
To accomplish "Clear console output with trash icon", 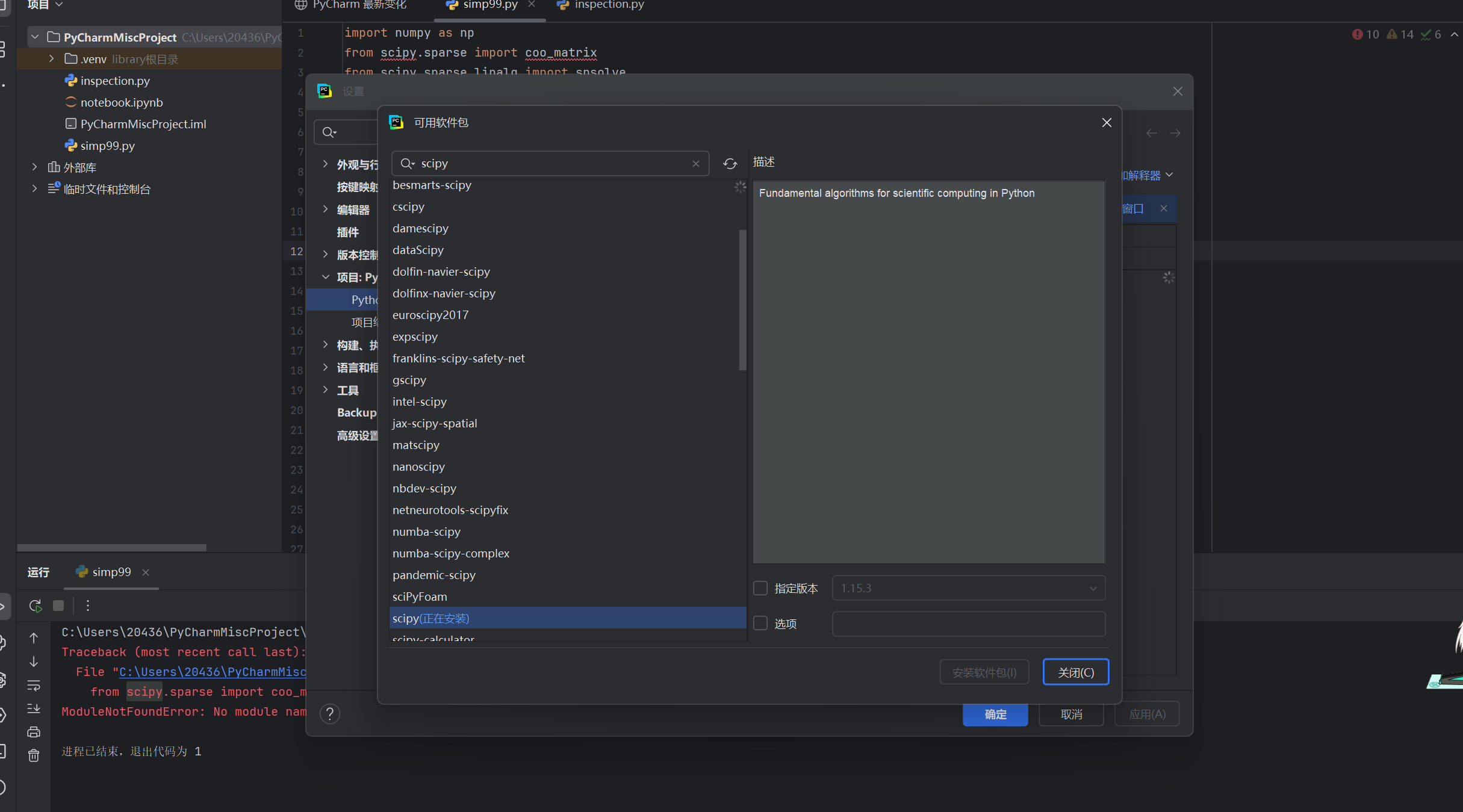I will pos(34,755).
